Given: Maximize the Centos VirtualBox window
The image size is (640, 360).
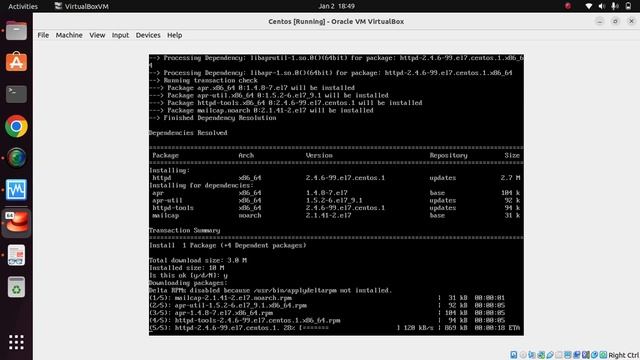Looking at the screenshot, I should [x=615, y=21].
